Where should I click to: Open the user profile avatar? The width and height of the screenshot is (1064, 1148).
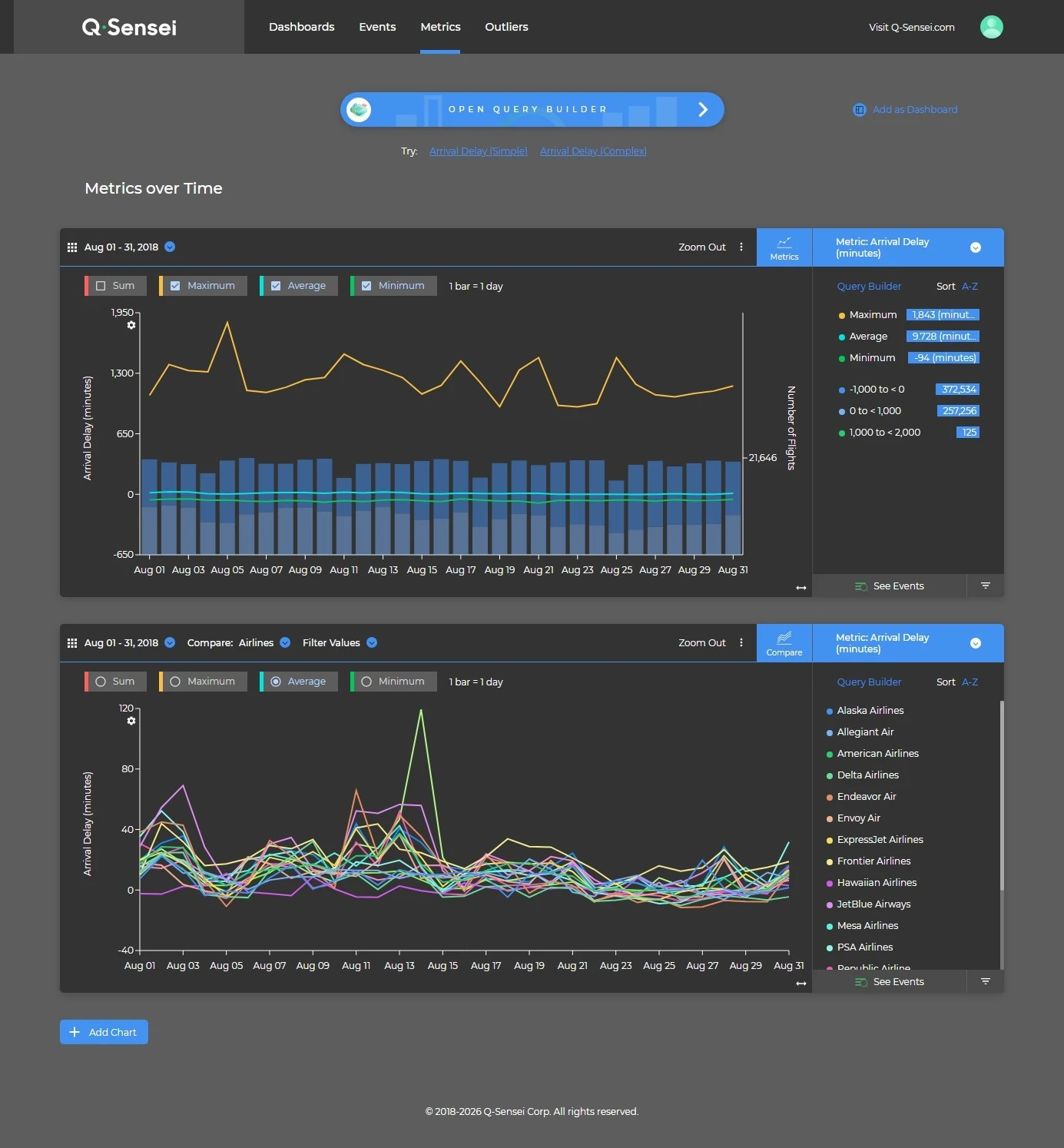click(991, 27)
